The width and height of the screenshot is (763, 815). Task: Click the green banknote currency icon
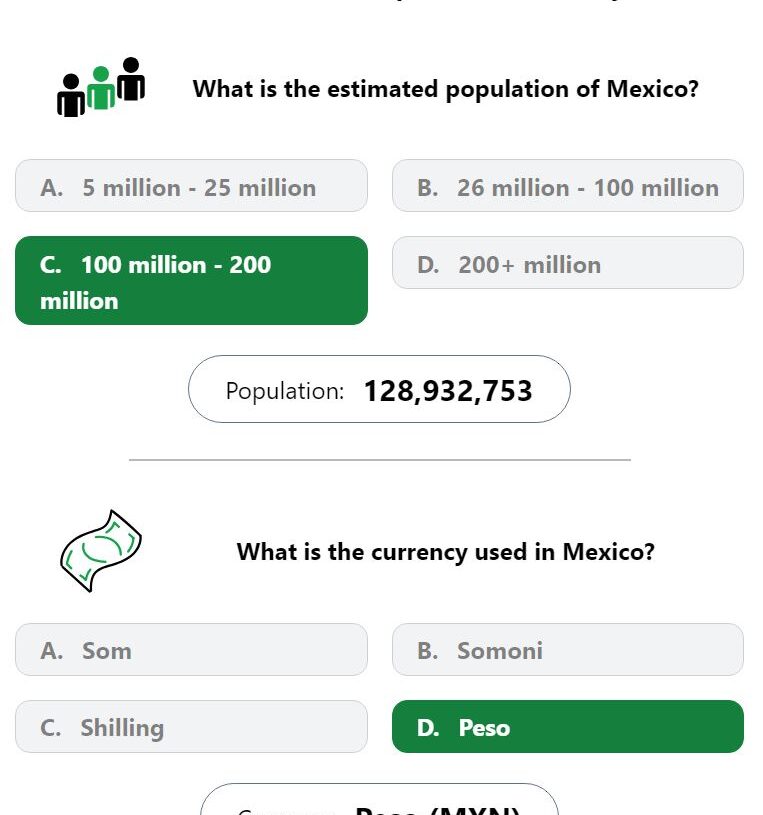101,551
